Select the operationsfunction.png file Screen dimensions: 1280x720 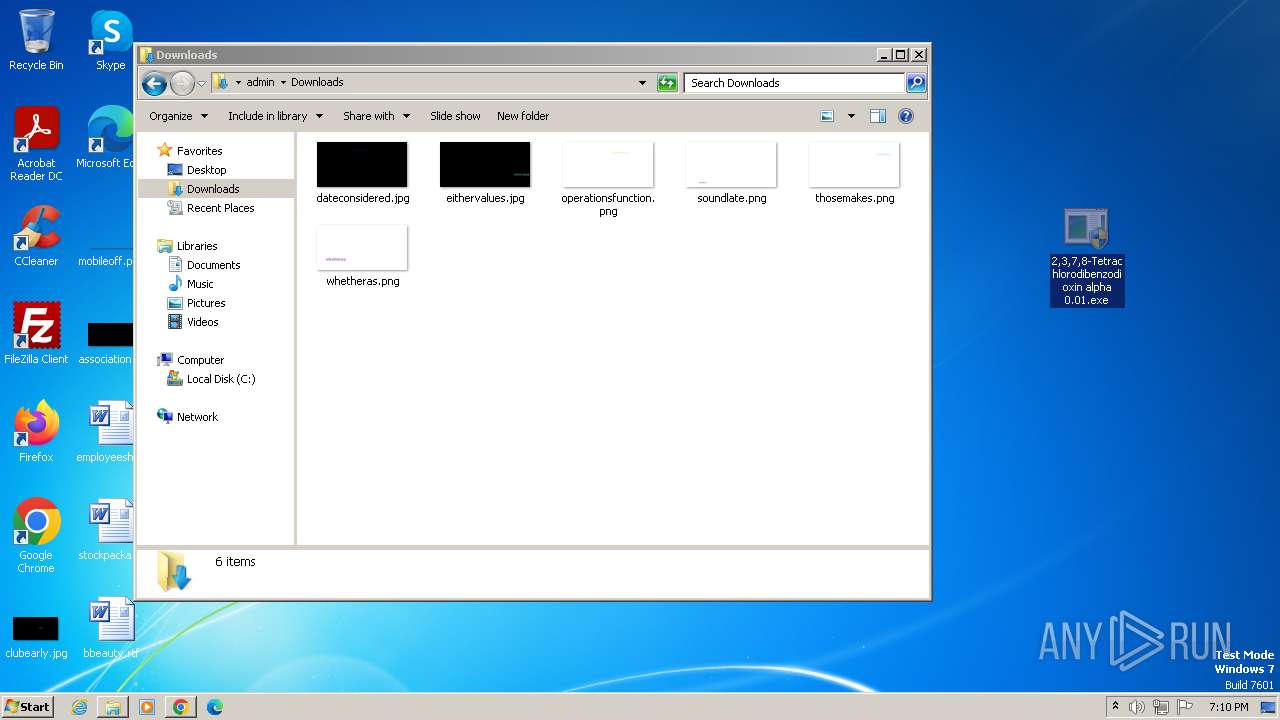click(x=608, y=179)
